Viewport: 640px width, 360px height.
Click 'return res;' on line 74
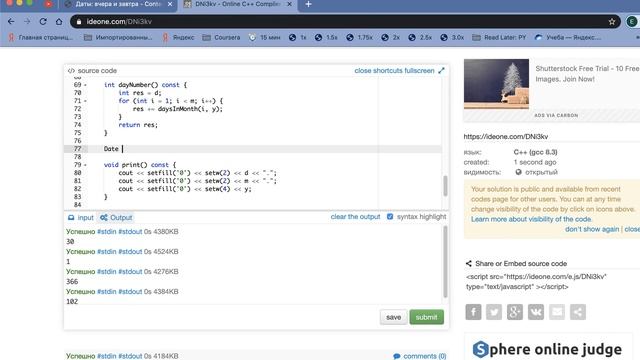138,125
